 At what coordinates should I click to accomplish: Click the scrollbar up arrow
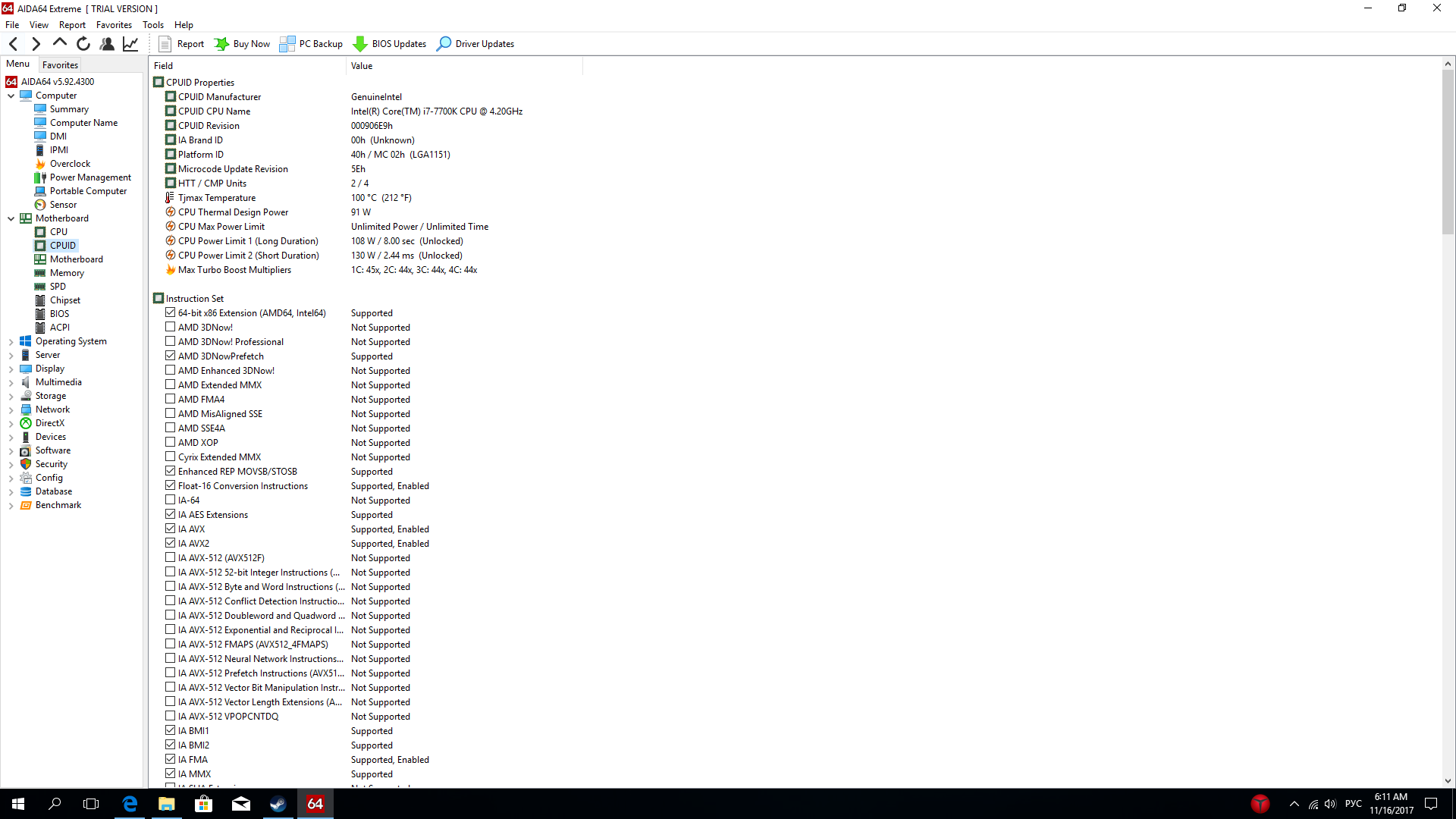tap(1448, 64)
